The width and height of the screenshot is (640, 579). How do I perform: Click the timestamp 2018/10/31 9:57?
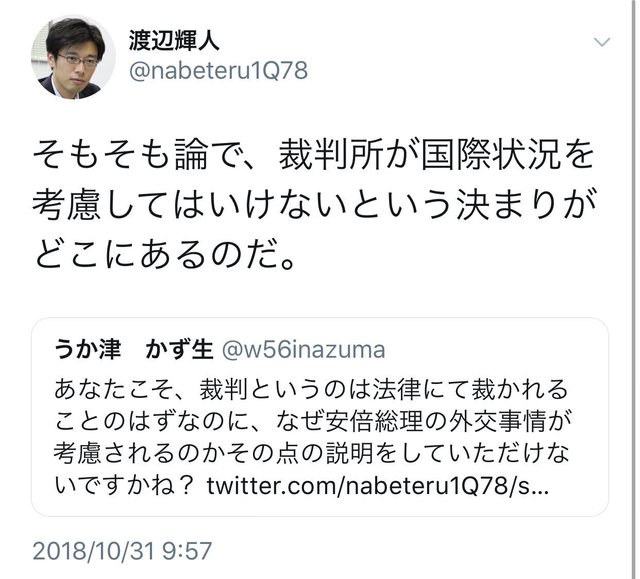(122, 551)
